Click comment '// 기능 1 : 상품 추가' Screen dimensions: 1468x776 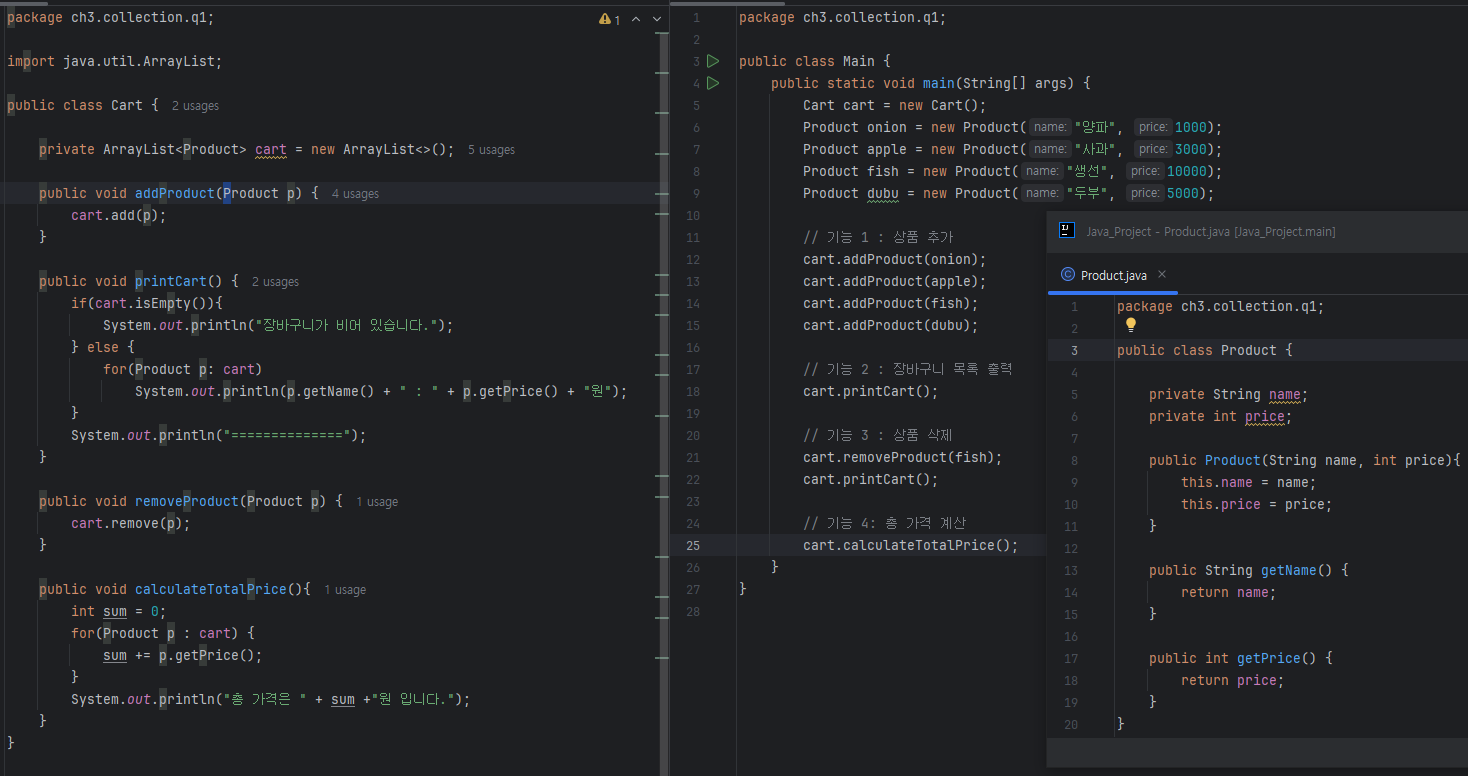[878, 237]
